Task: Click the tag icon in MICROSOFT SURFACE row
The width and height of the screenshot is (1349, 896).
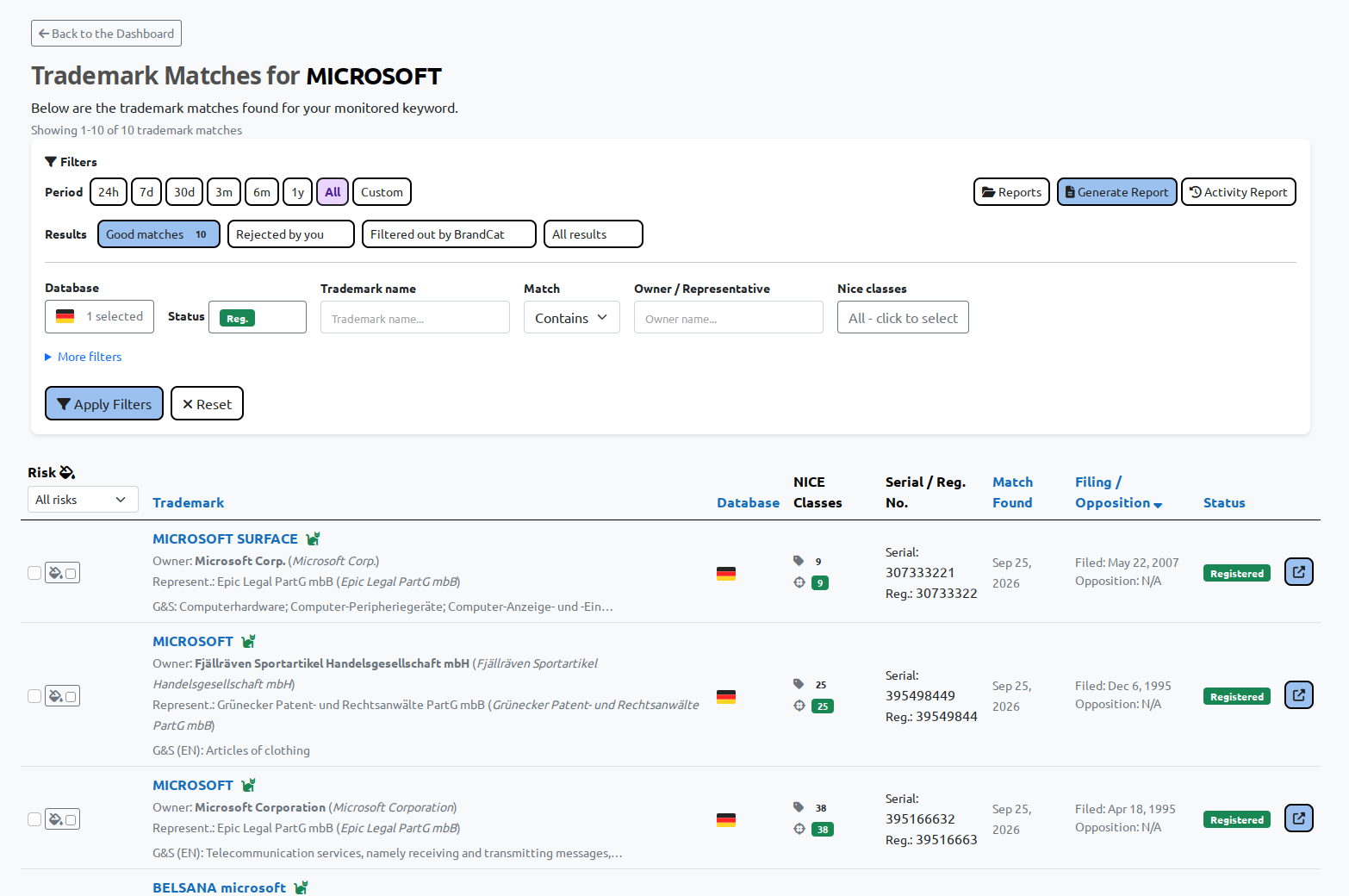Action: (799, 561)
